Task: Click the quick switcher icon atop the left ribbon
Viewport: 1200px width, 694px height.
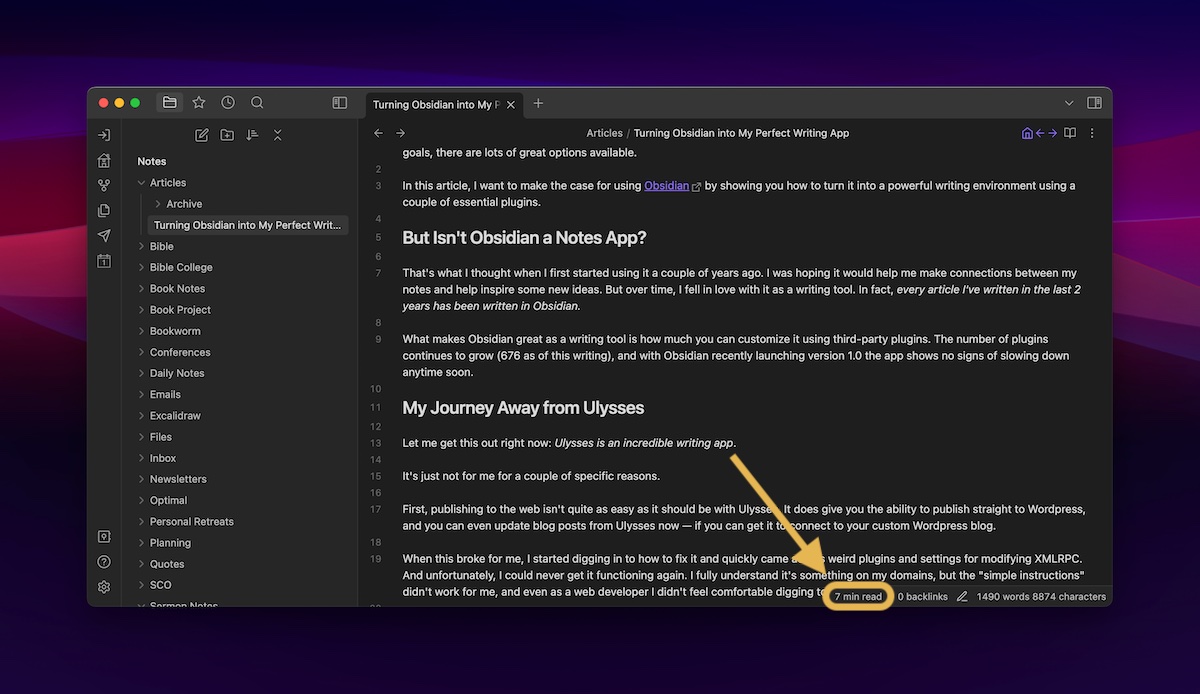Action: pyautogui.click(x=104, y=135)
